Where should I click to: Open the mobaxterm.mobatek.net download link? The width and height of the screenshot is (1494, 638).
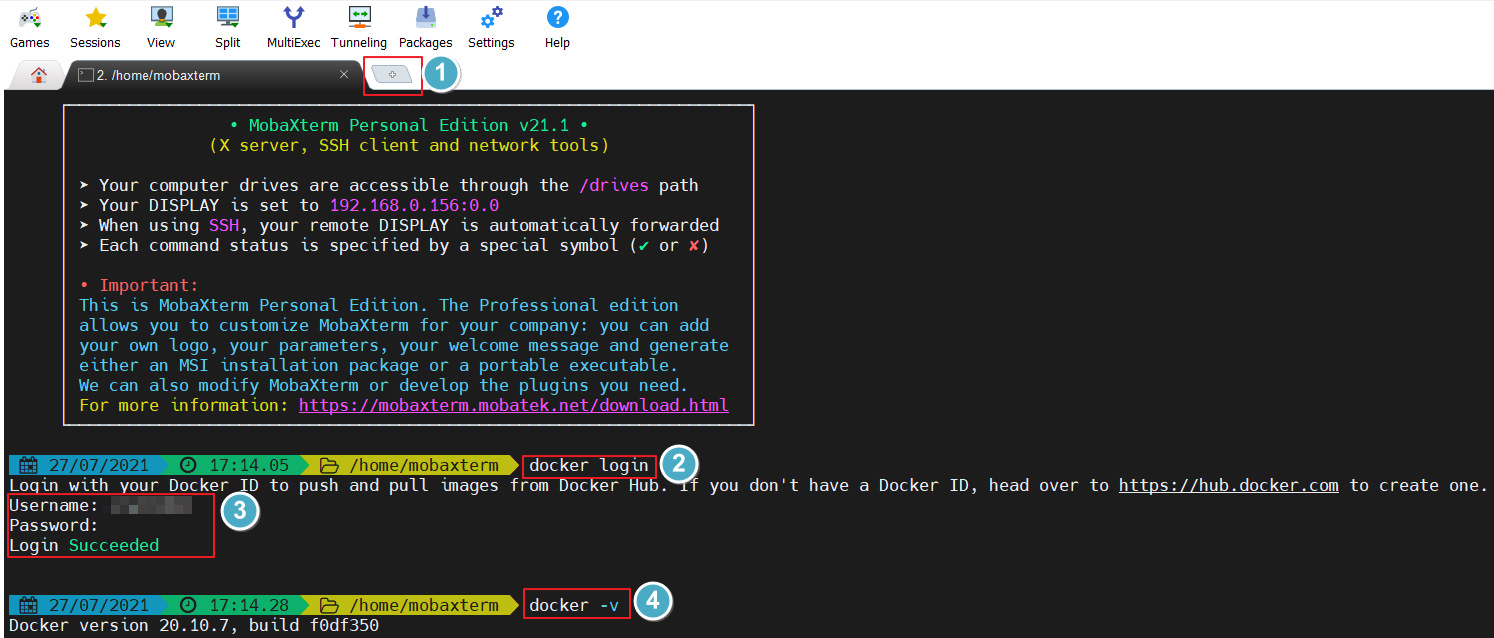pyautogui.click(x=514, y=406)
